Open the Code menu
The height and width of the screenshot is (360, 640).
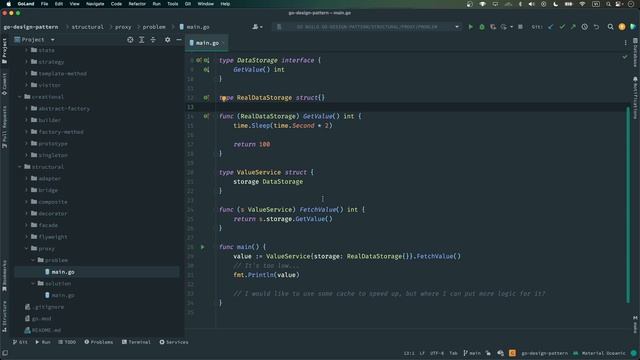(116, 4)
